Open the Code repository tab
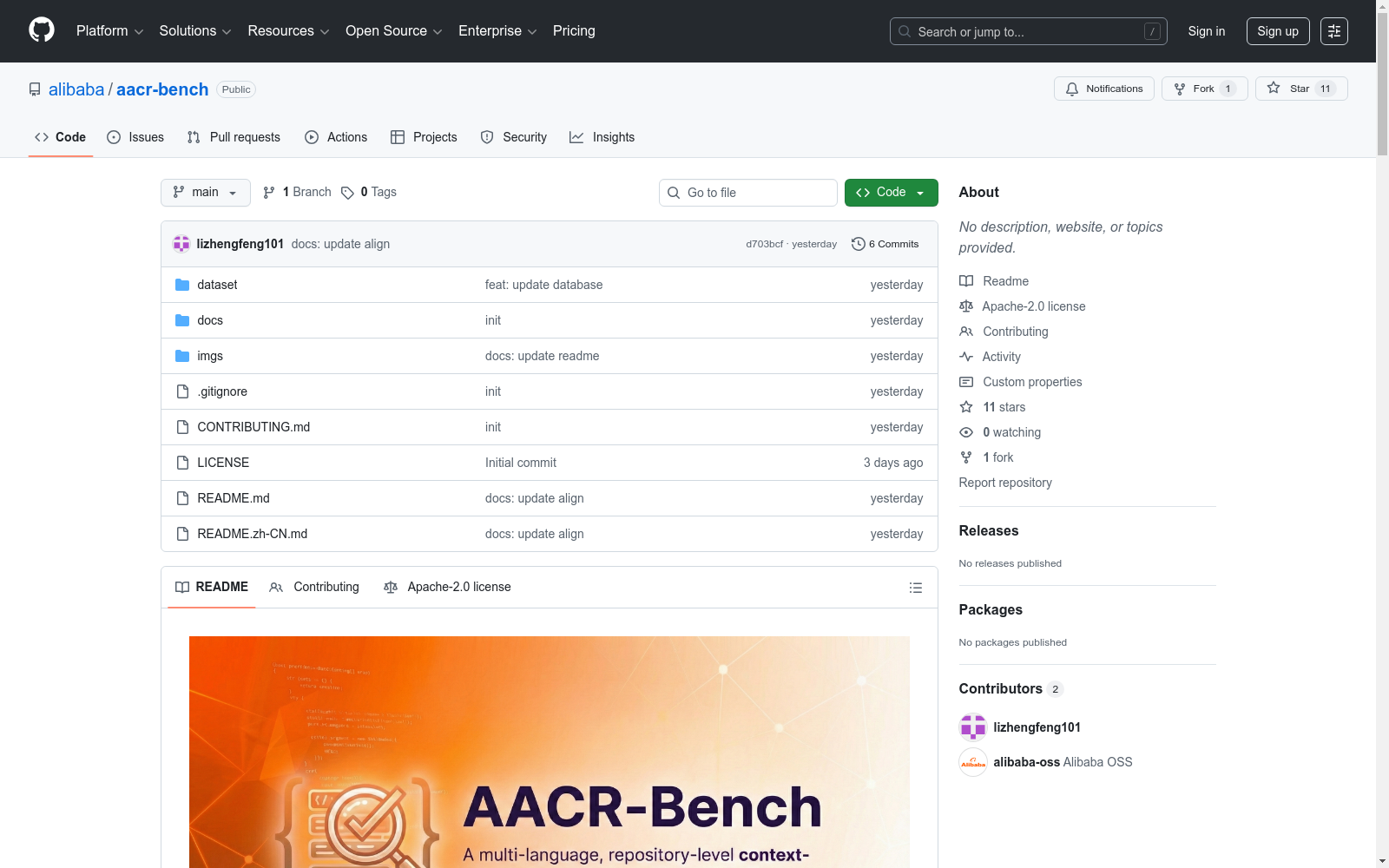The width and height of the screenshot is (1389, 868). point(61,137)
